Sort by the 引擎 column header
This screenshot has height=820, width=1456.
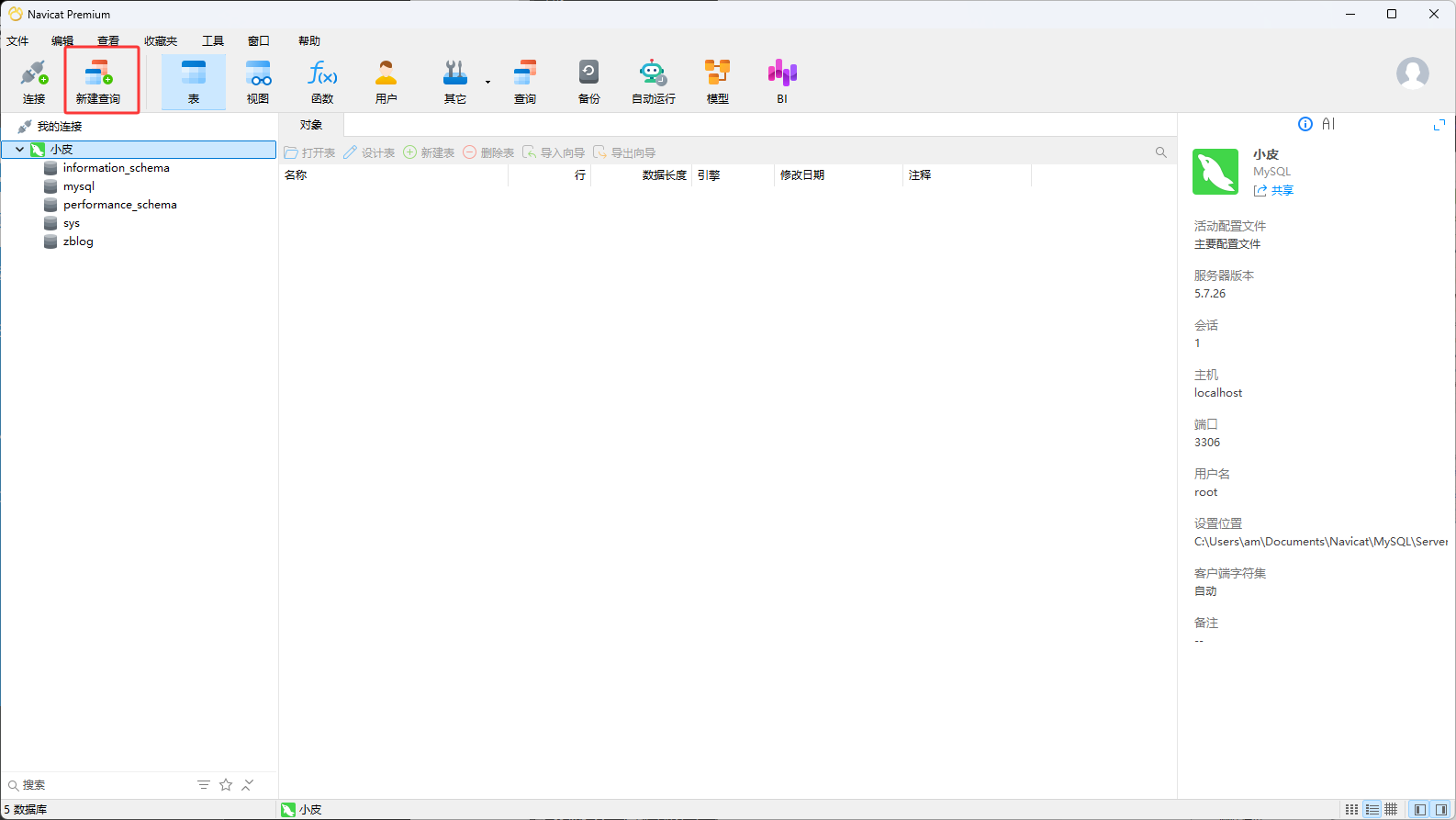[734, 175]
